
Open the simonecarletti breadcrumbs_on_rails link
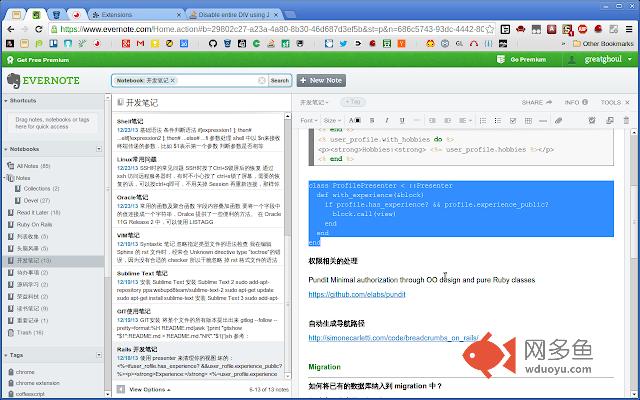(x=394, y=338)
